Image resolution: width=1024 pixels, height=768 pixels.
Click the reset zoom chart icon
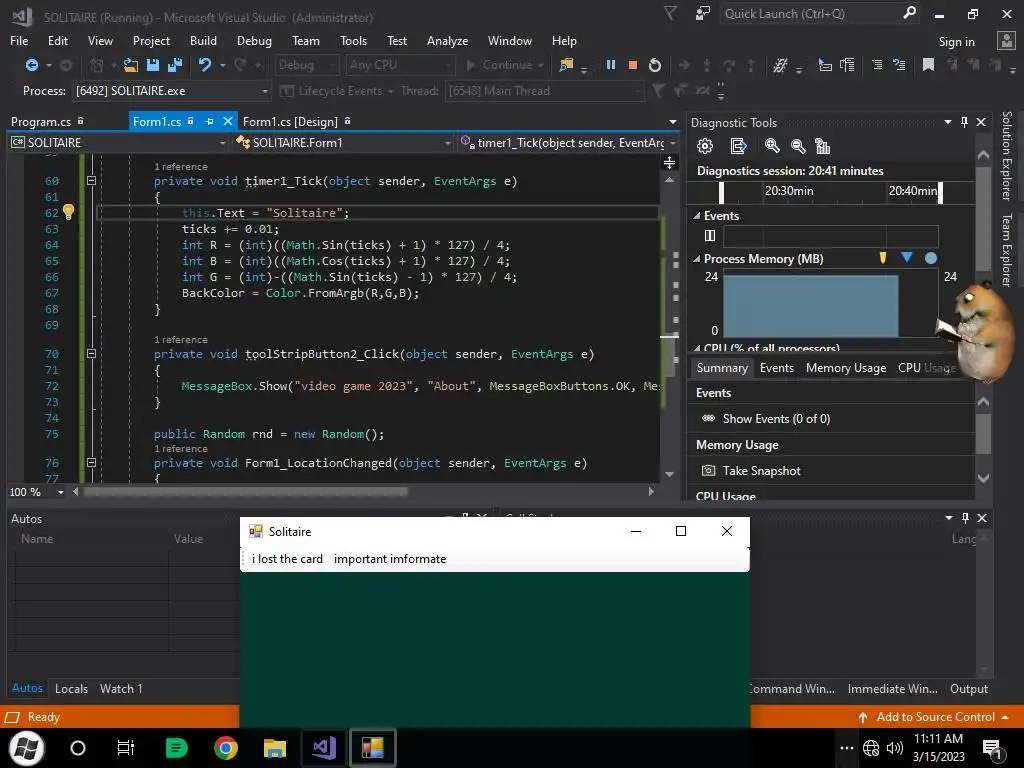823,146
